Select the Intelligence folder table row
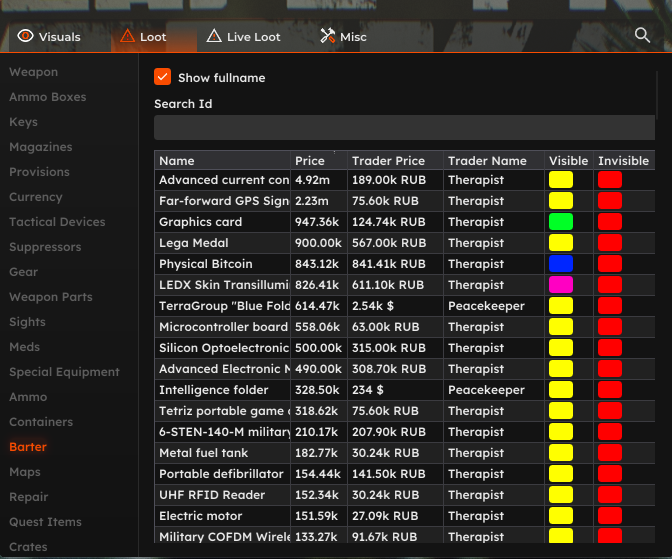The width and height of the screenshot is (672, 559). pyautogui.click(x=404, y=390)
